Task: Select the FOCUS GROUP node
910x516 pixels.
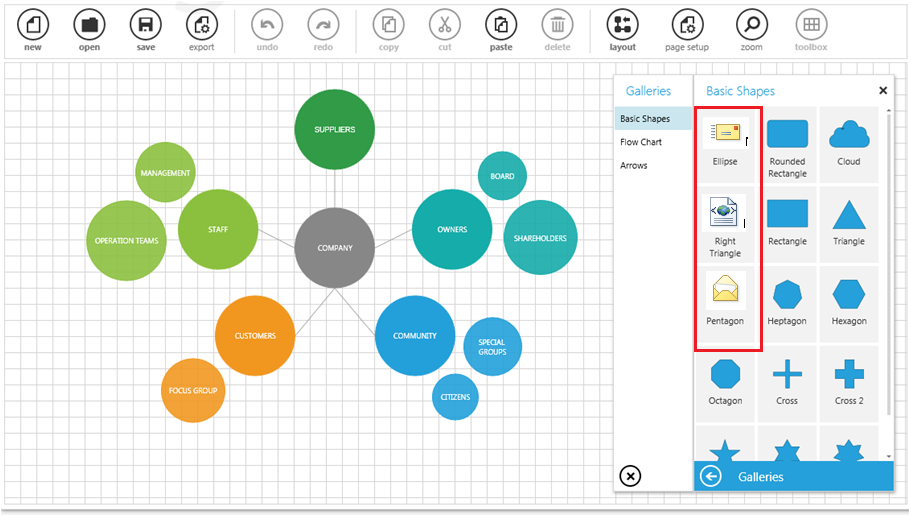Action: tap(193, 391)
